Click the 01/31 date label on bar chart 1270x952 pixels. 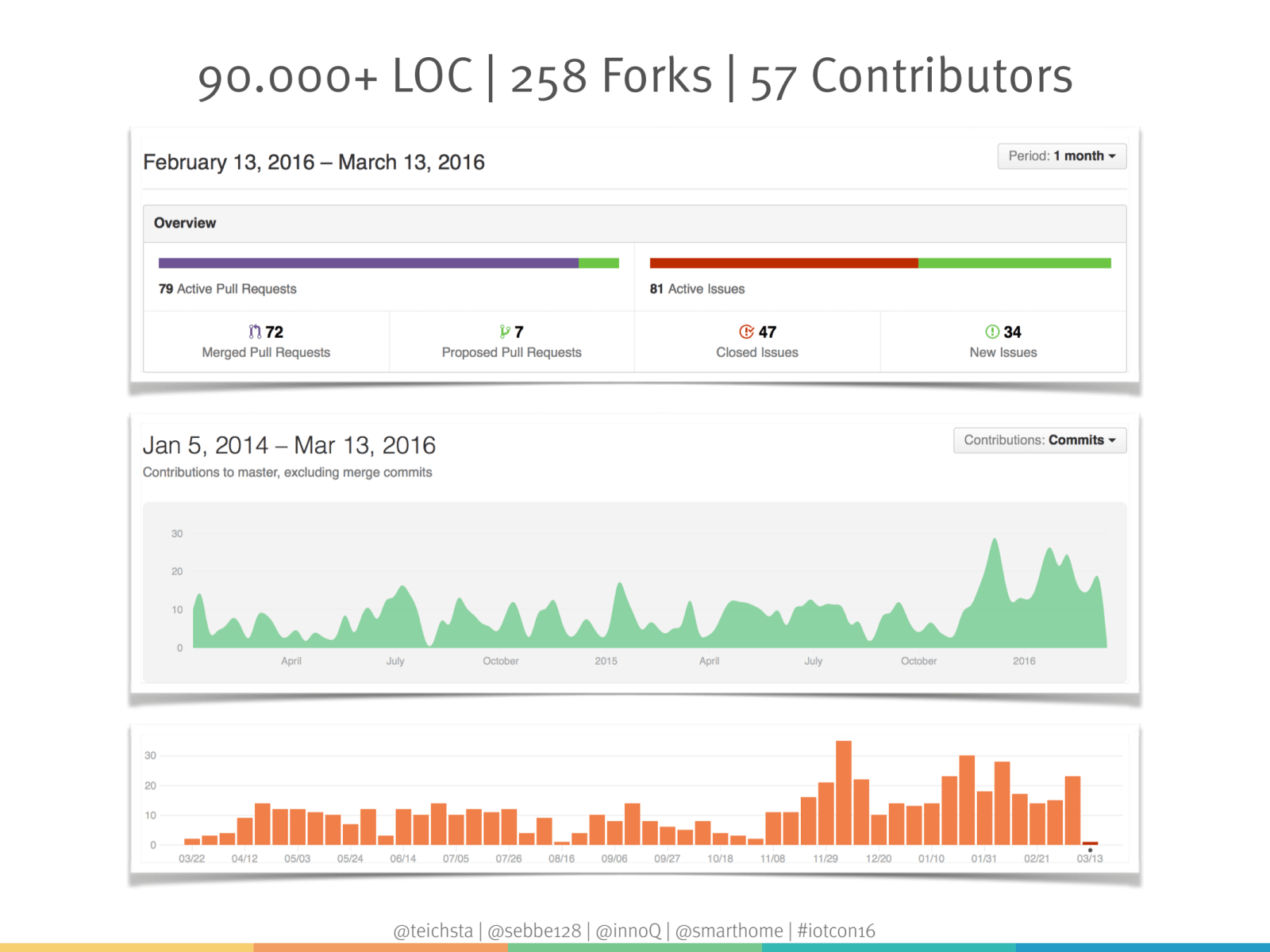tap(983, 858)
